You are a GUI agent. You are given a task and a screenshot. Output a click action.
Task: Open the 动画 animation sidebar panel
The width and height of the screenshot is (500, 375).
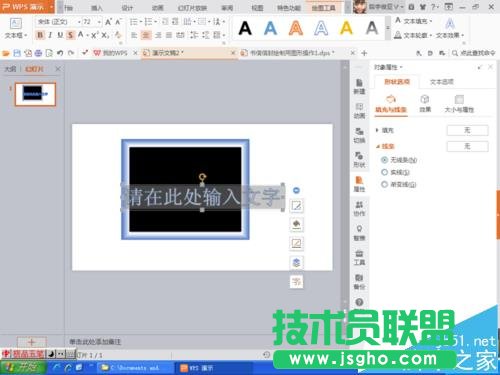pos(359,111)
